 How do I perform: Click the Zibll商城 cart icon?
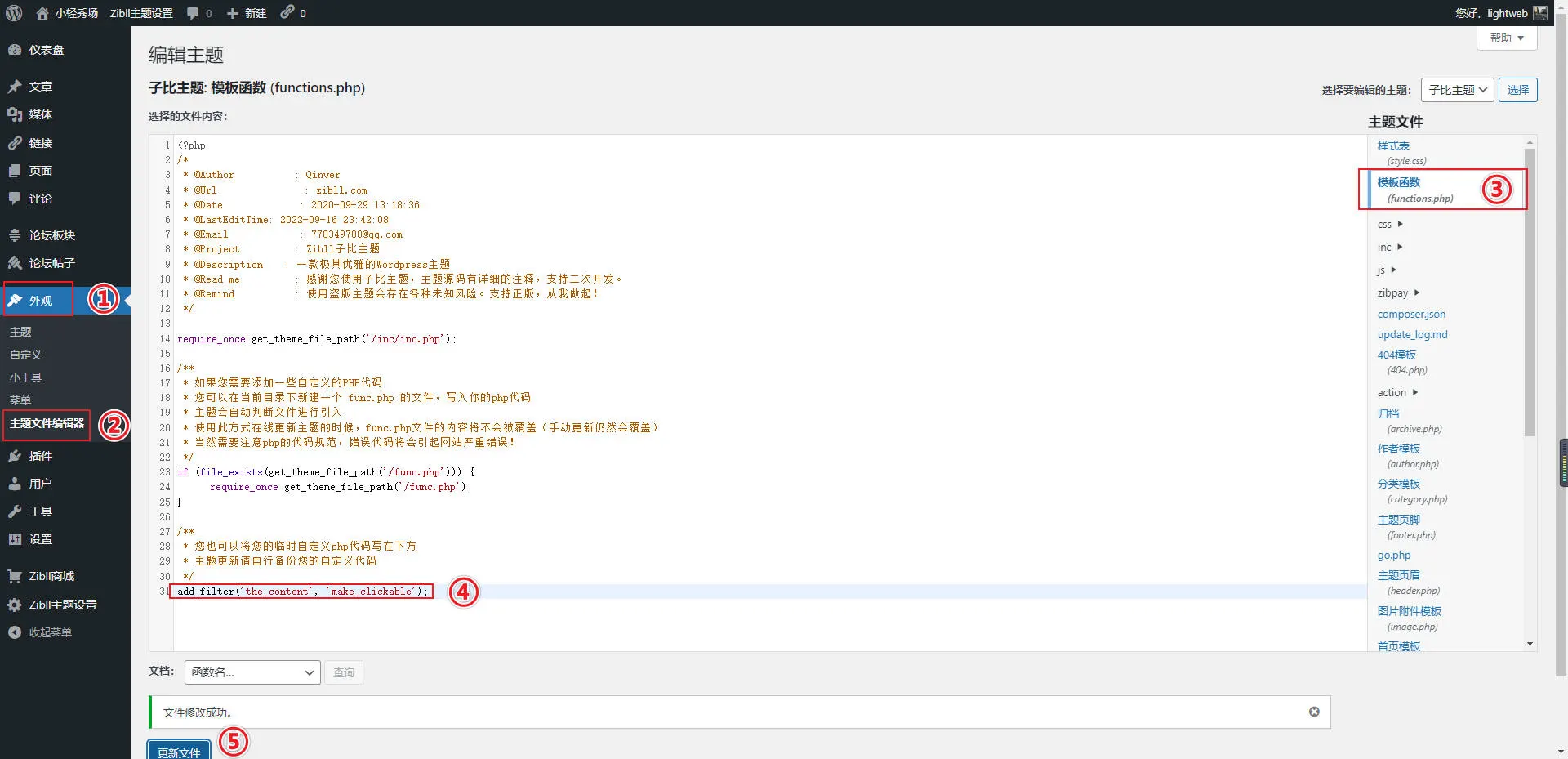click(15, 576)
